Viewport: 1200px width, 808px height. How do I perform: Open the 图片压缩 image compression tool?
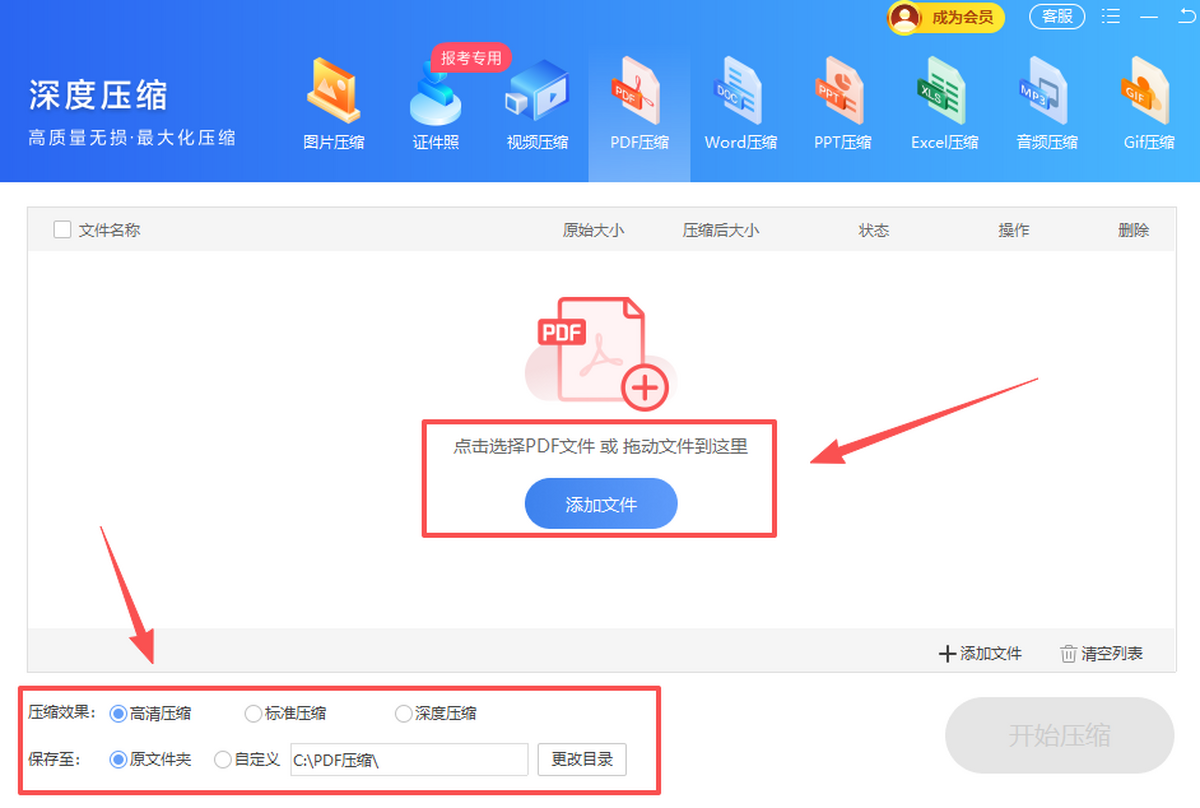pyautogui.click(x=334, y=104)
